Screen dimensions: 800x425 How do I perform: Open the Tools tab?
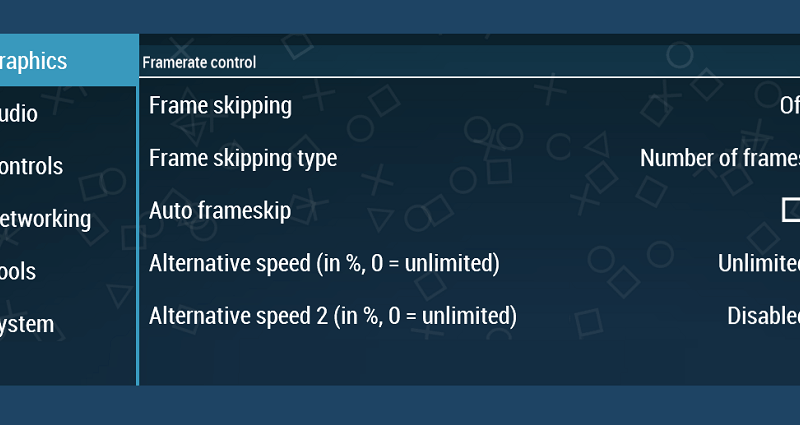(68, 271)
